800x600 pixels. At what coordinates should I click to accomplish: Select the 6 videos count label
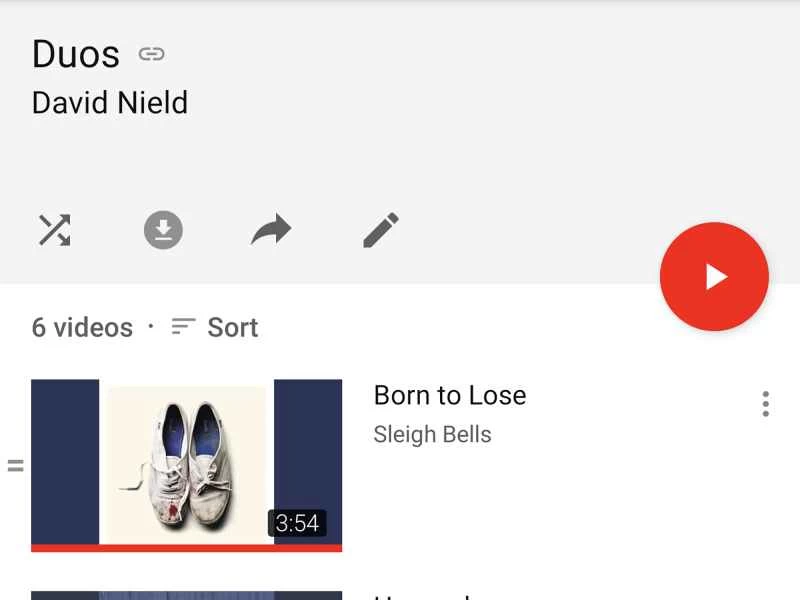click(x=82, y=326)
